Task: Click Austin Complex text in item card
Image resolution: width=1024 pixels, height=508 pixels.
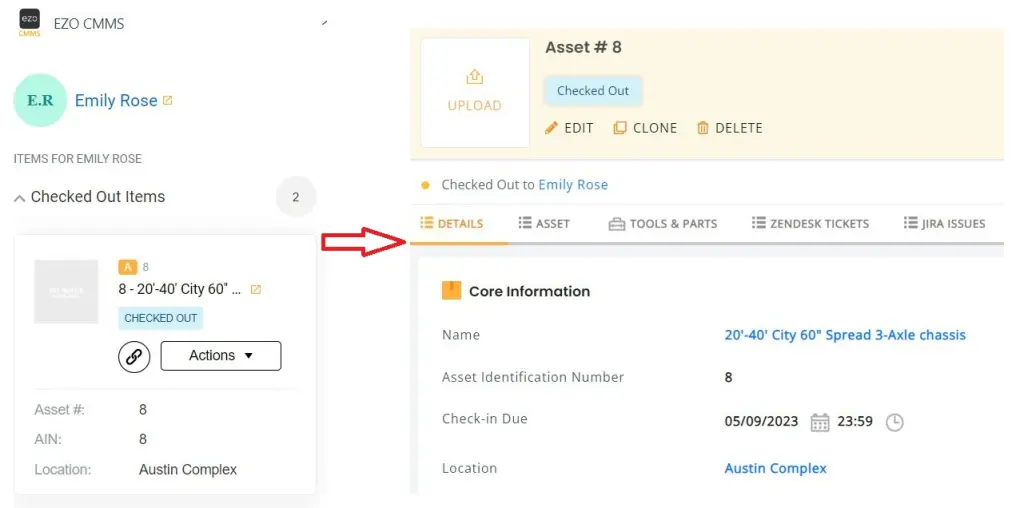Action: point(188,469)
